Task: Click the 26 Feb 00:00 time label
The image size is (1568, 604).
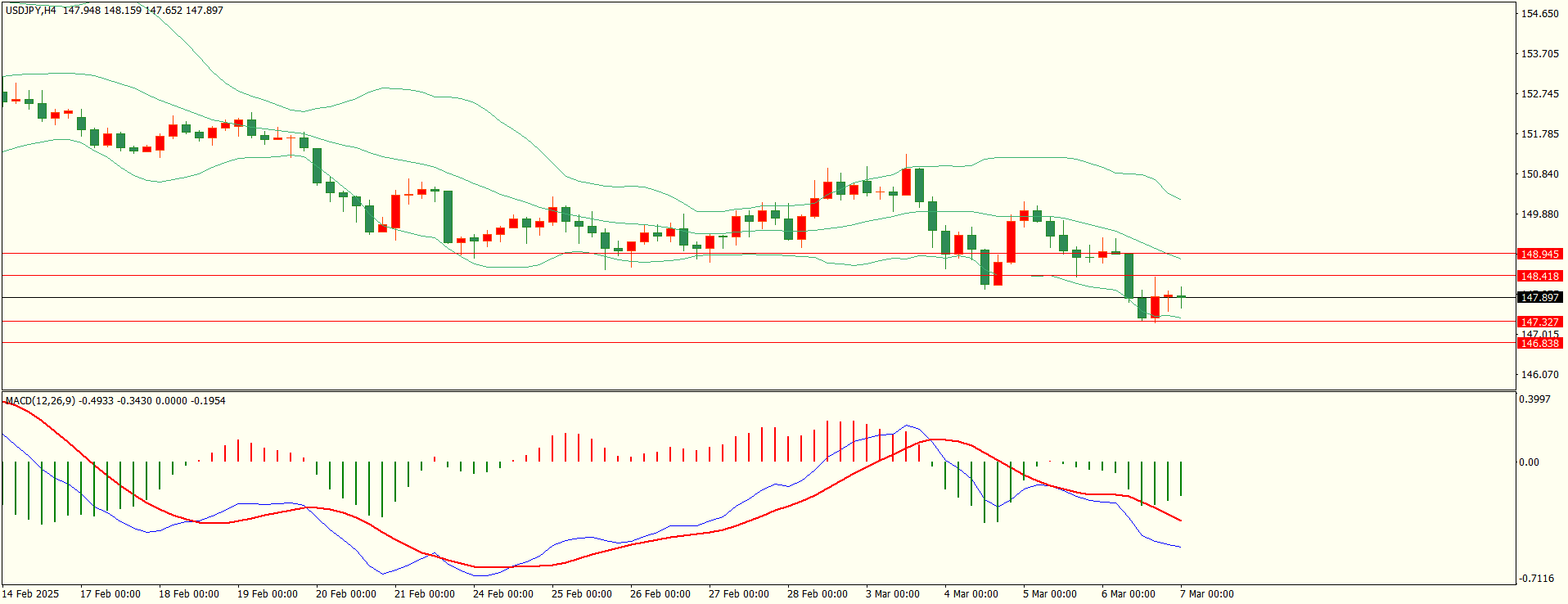Action: [x=660, y=594]
